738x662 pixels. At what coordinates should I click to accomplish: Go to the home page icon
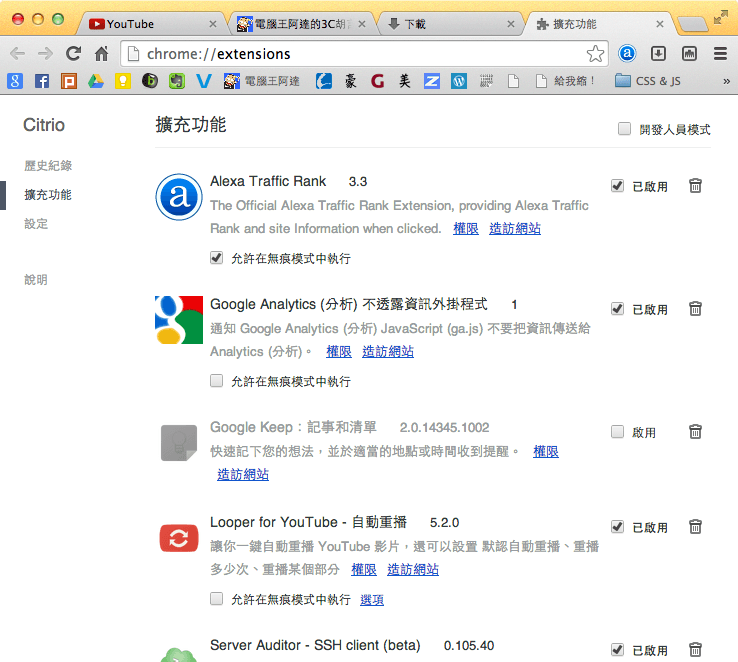click(101, 54)
